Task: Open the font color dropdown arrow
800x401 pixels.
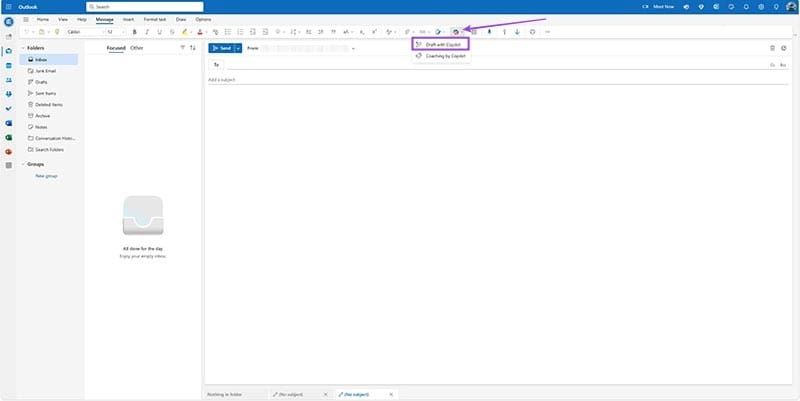Action: 206,32
